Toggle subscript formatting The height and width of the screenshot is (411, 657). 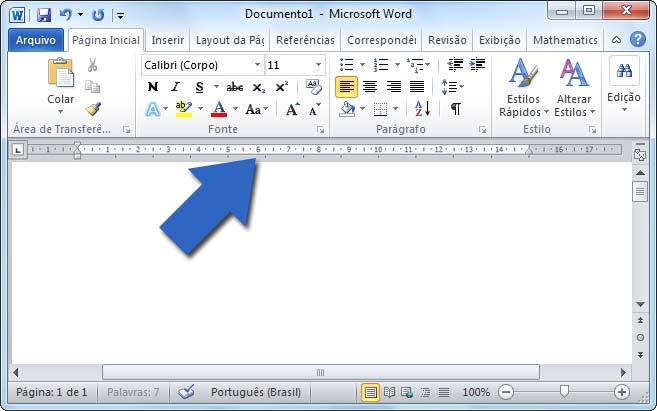coord(259,88)
